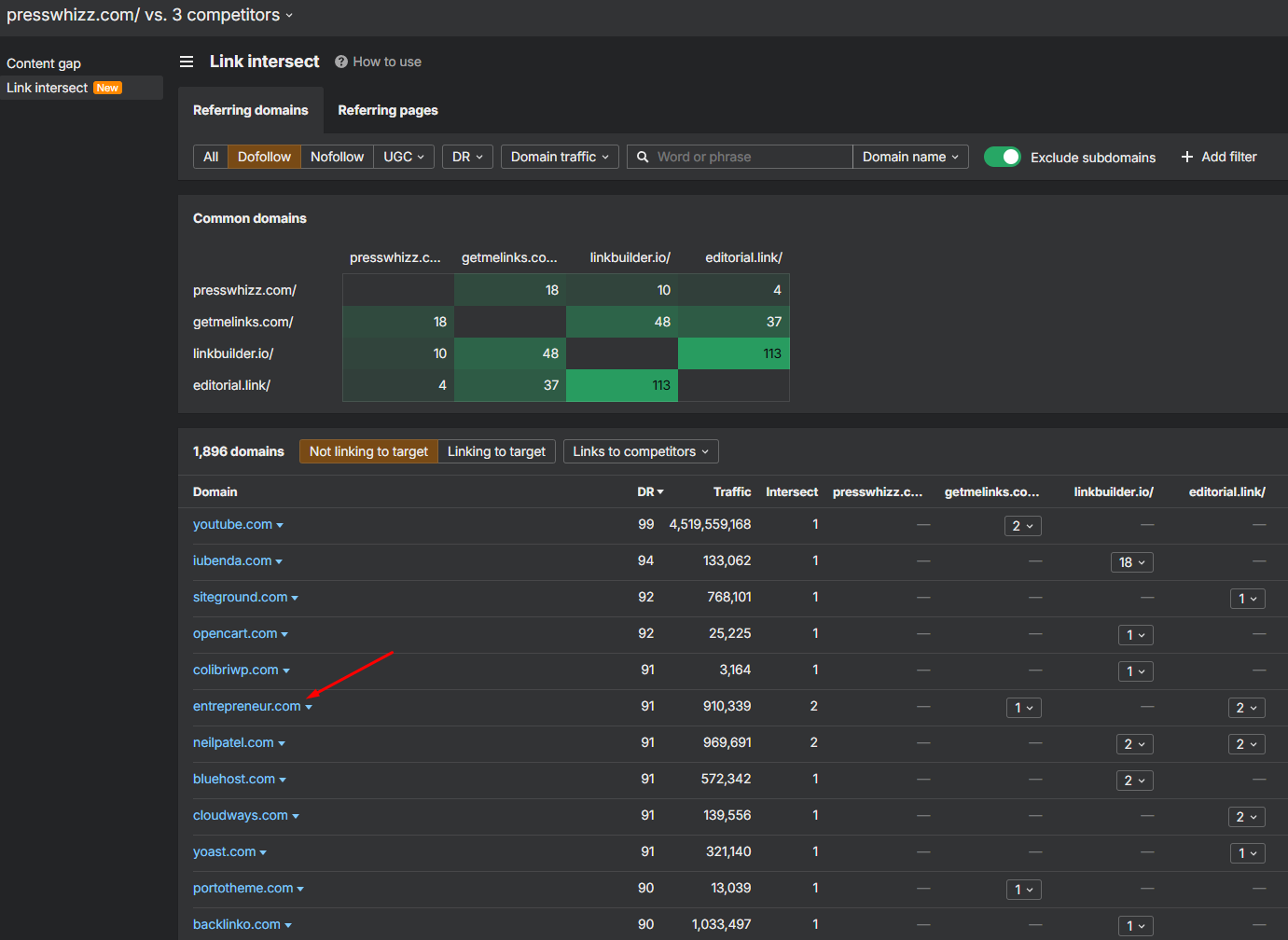This screenshot has height=940, width=1288.
Task: Expand entrepreneur.com getmelinks count 1
Action: click(x=1023, y=708)
